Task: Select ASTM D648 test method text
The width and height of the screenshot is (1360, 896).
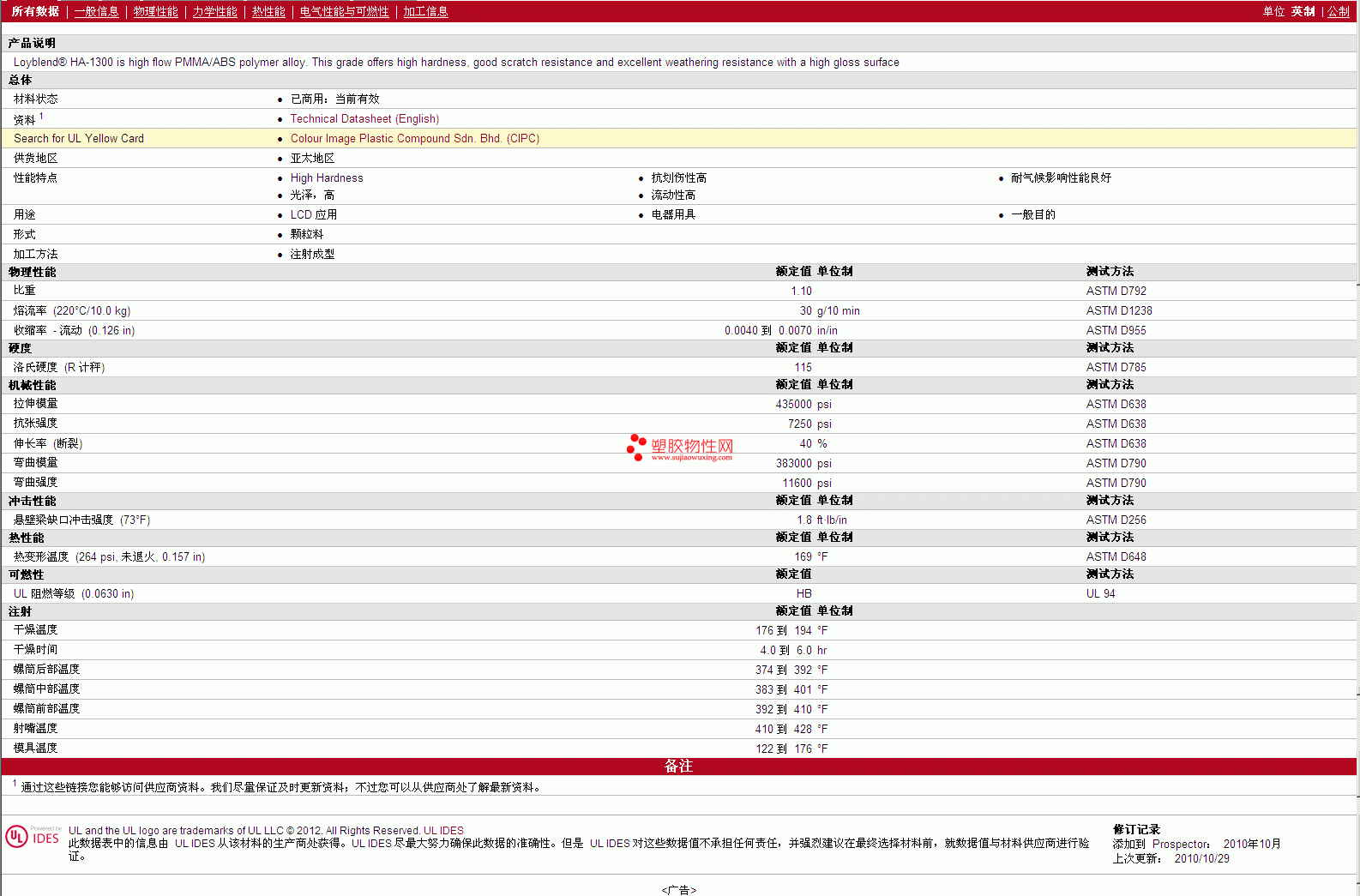Action: coord(1116,556)
